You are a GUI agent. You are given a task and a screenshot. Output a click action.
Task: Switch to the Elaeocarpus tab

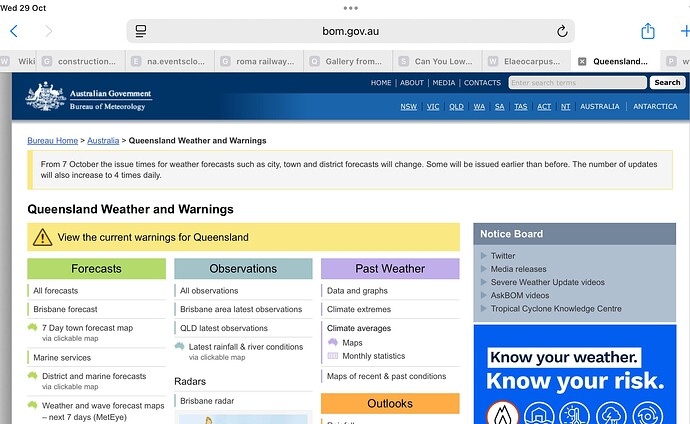pos(526,61)
